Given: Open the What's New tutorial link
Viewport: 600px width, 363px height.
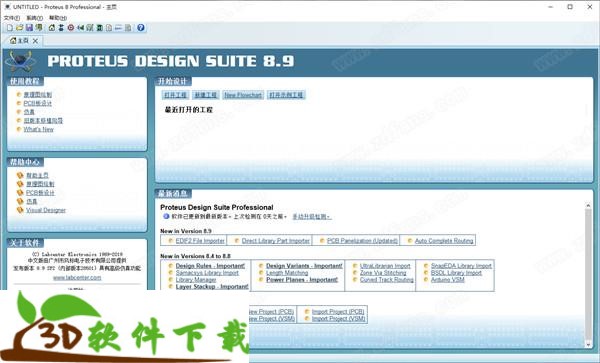Looking at the screenshot, I should click(x=39, y=129).
